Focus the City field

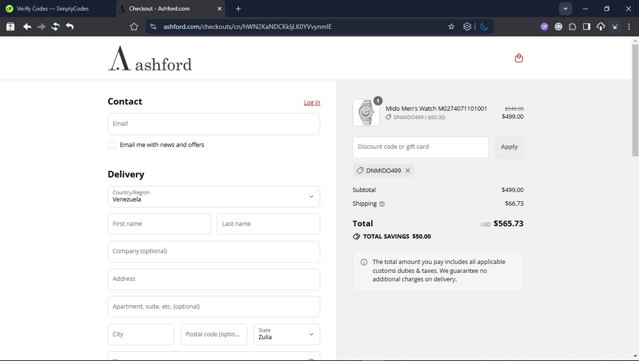(x=141, y=334)
